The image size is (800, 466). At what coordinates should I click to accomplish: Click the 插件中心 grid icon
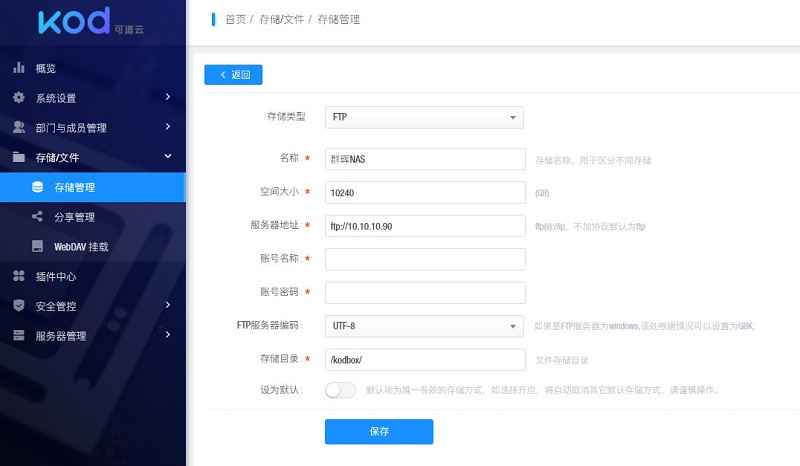pyautogui.click(x=18, y=276)
